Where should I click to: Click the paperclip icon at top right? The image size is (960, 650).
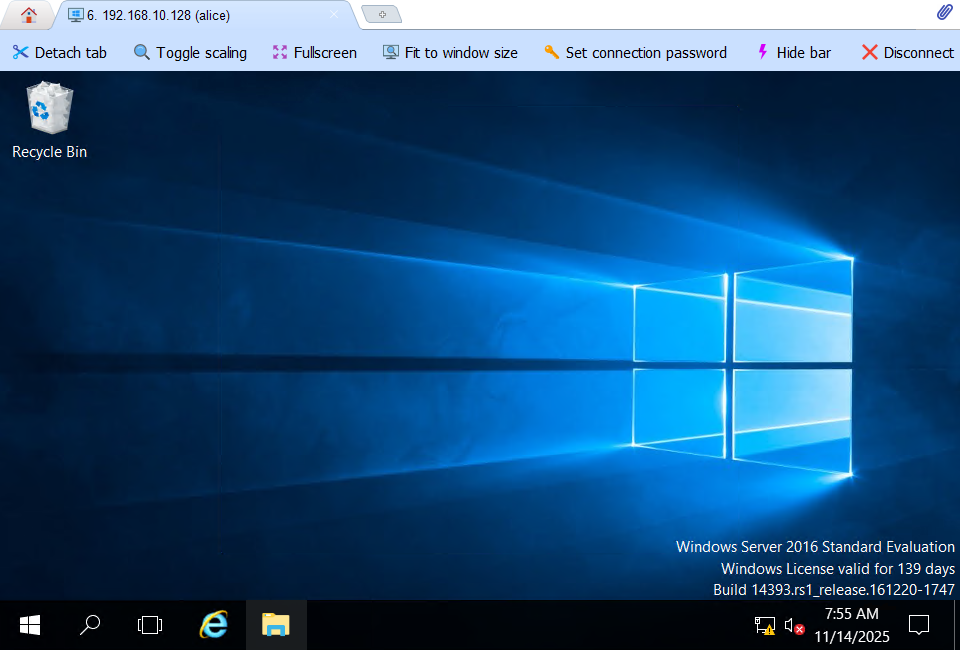tap(943, 12)
